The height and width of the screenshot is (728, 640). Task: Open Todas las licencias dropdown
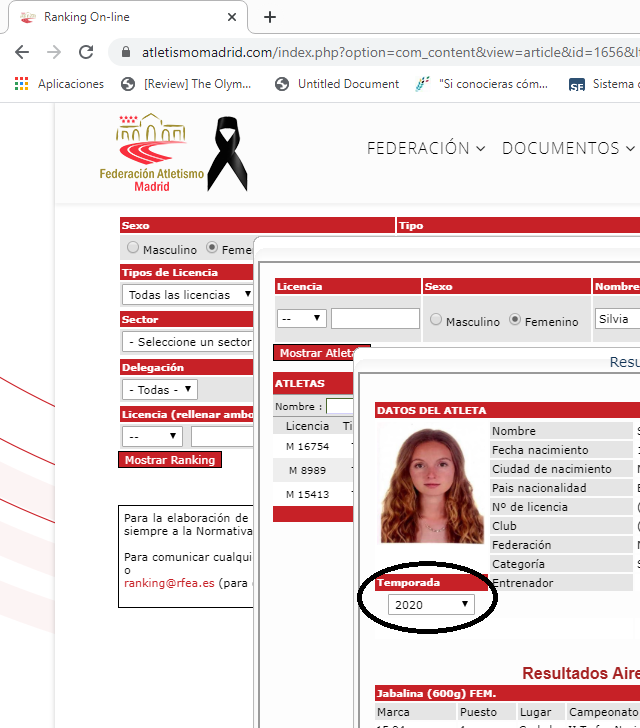(188, 295)
